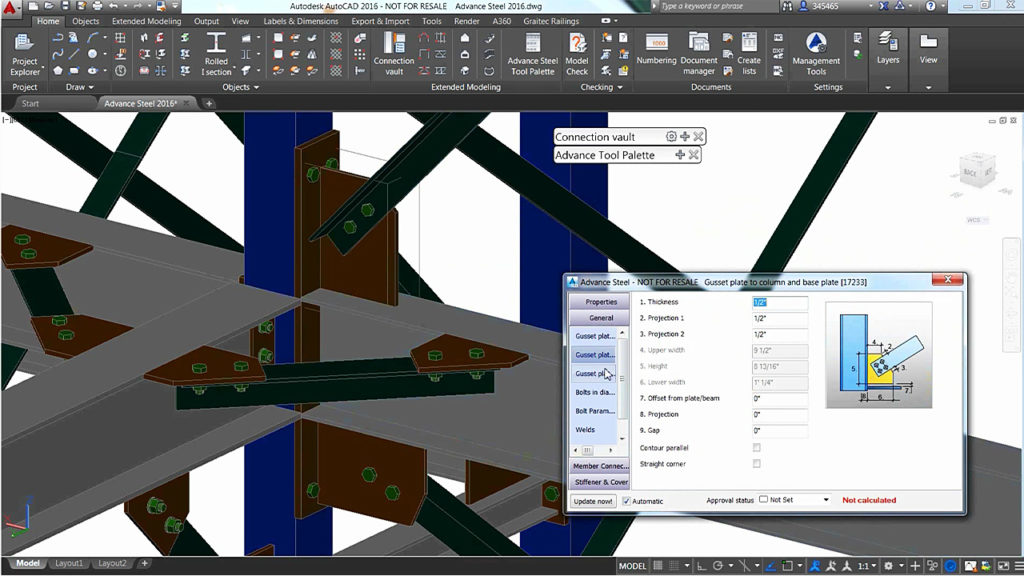Select Bolt Param... in dialog list
The image size is (1024, 576).
click(x=593, y=411)
